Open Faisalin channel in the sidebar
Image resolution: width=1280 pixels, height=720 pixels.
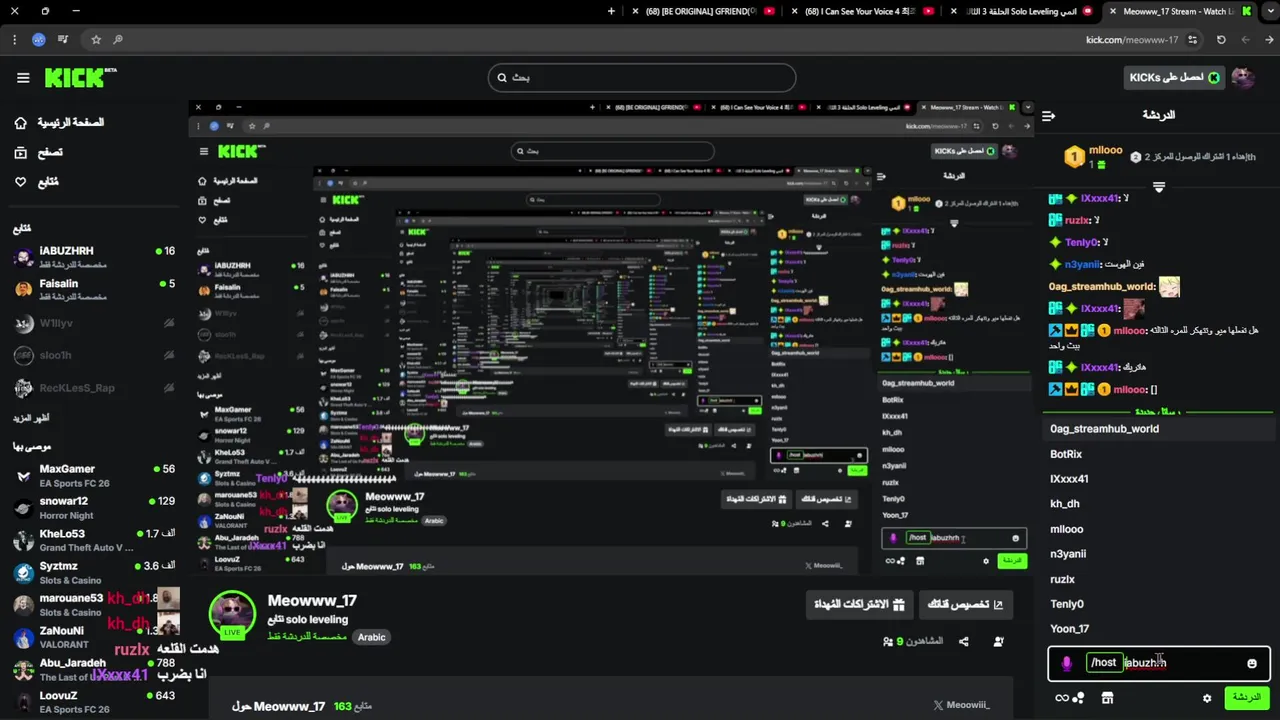click(x=94, y=290)
